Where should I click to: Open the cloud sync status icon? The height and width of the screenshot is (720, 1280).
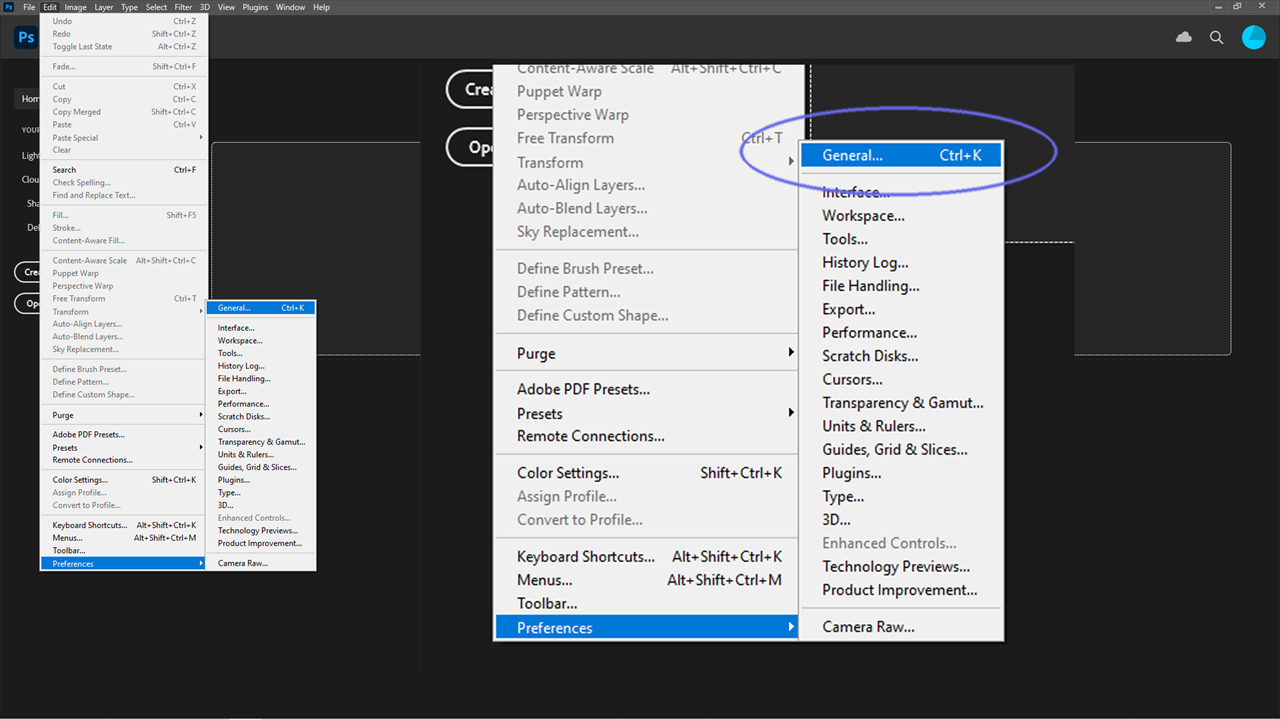pos(1184,37)
